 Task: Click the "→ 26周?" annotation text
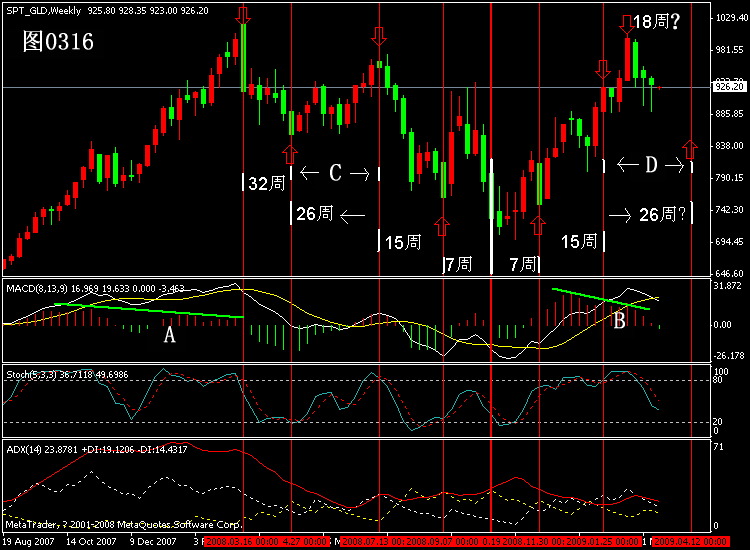coord(650,214)
